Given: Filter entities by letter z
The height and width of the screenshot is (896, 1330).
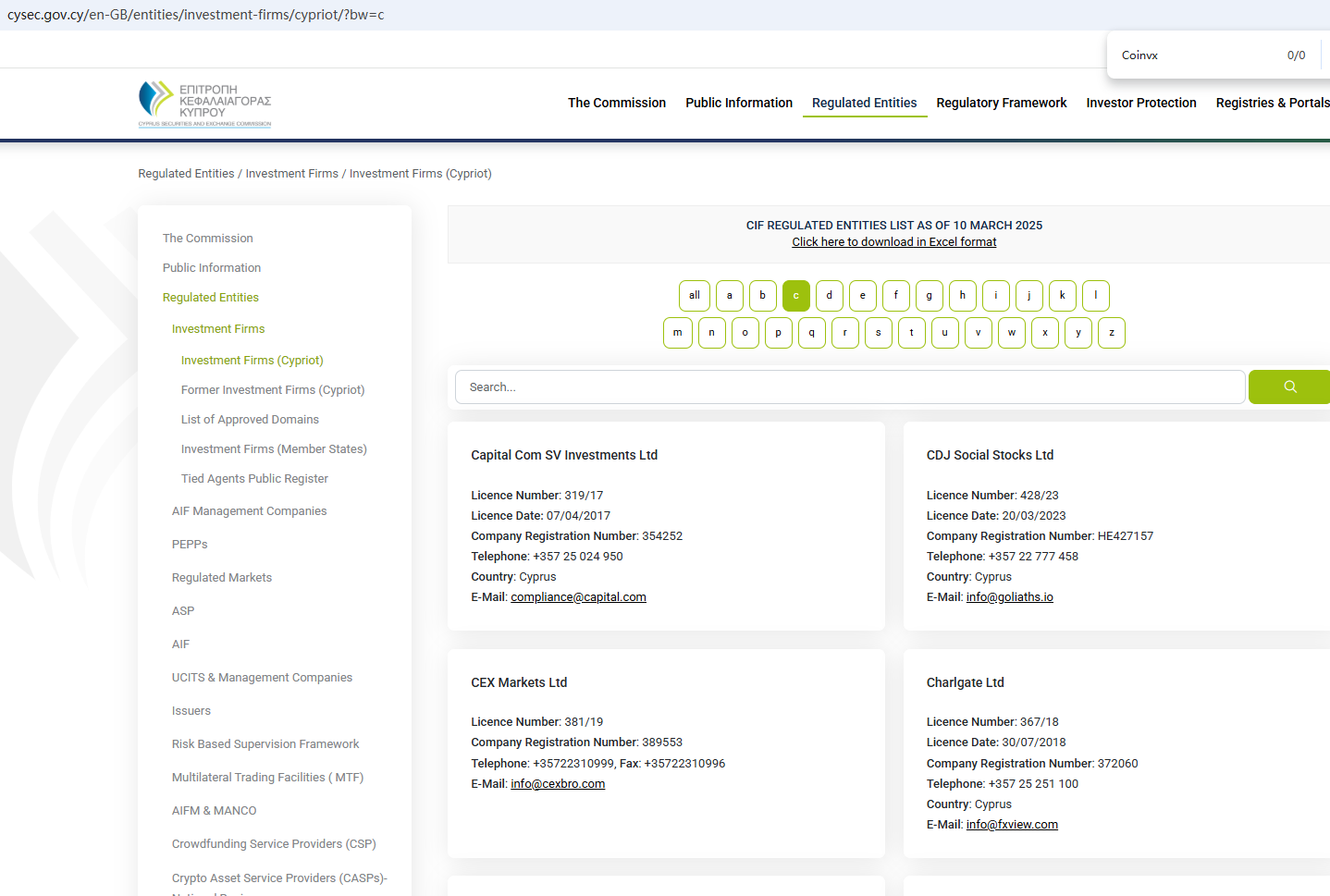Looking at the screenshot, I should coord(1112,333).
